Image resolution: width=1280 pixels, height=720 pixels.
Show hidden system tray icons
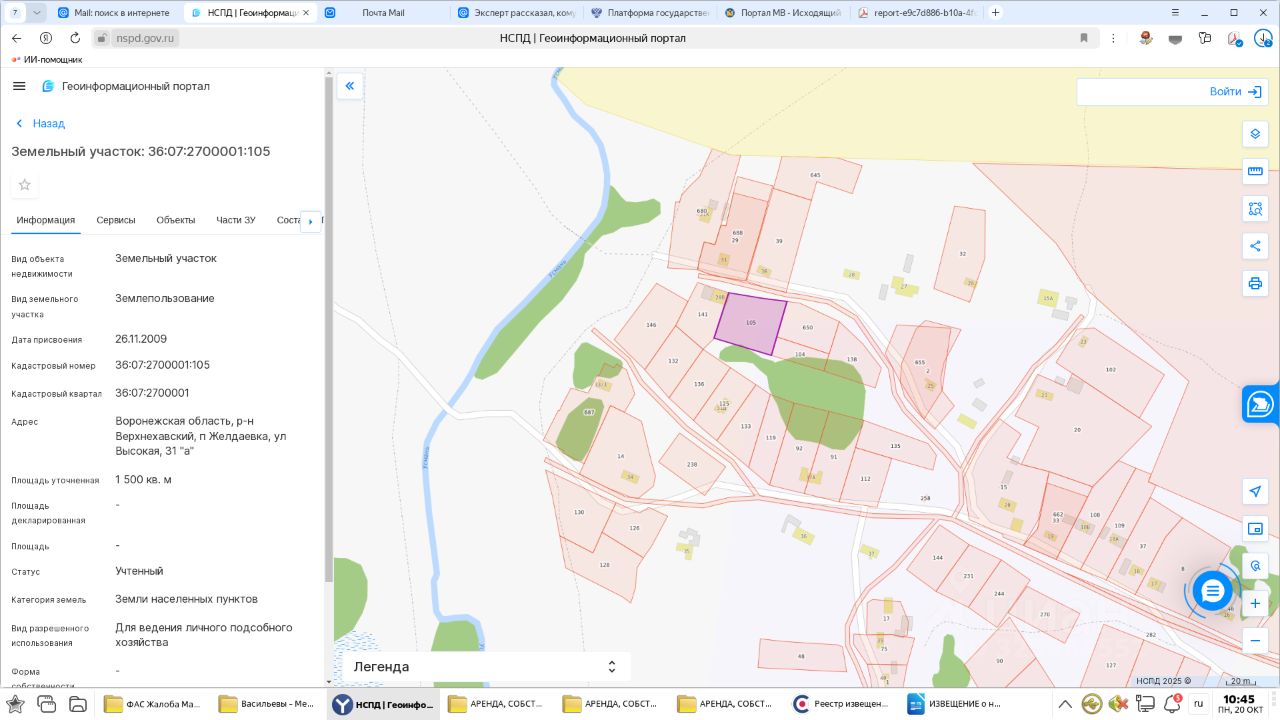[1066, 704]
